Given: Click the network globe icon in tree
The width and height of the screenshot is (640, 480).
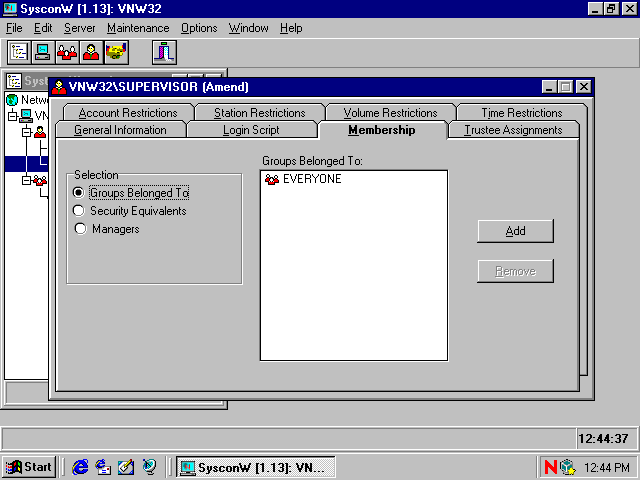Looking at the screenshot, I should (12, 100).
